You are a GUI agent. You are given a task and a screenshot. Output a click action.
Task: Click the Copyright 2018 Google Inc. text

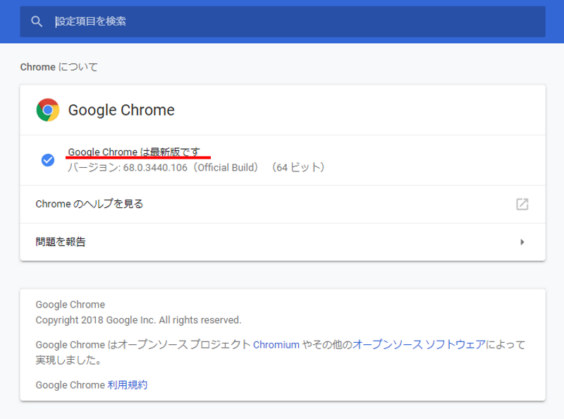[138, 320]
